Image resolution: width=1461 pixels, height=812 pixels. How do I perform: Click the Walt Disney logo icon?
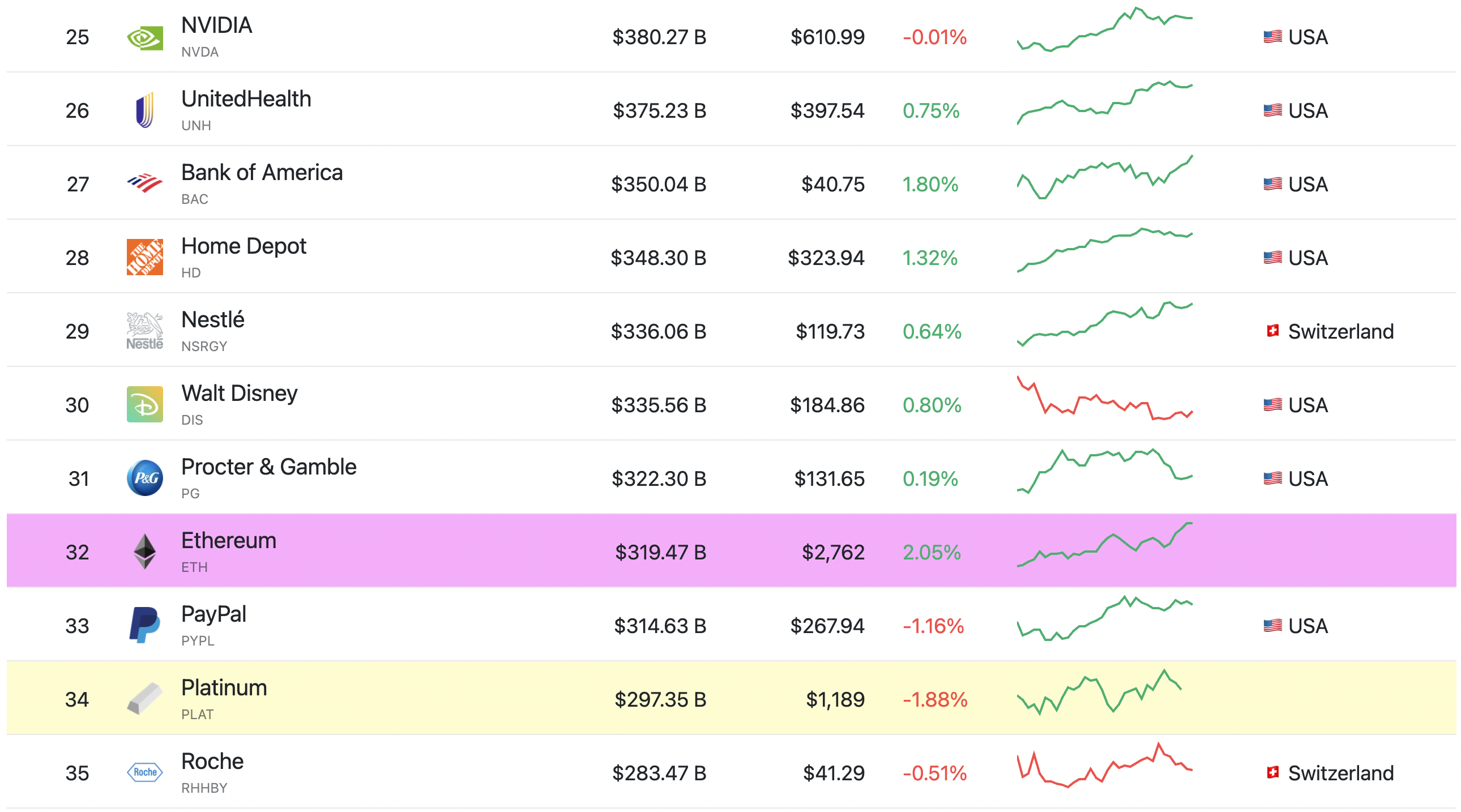144,404
